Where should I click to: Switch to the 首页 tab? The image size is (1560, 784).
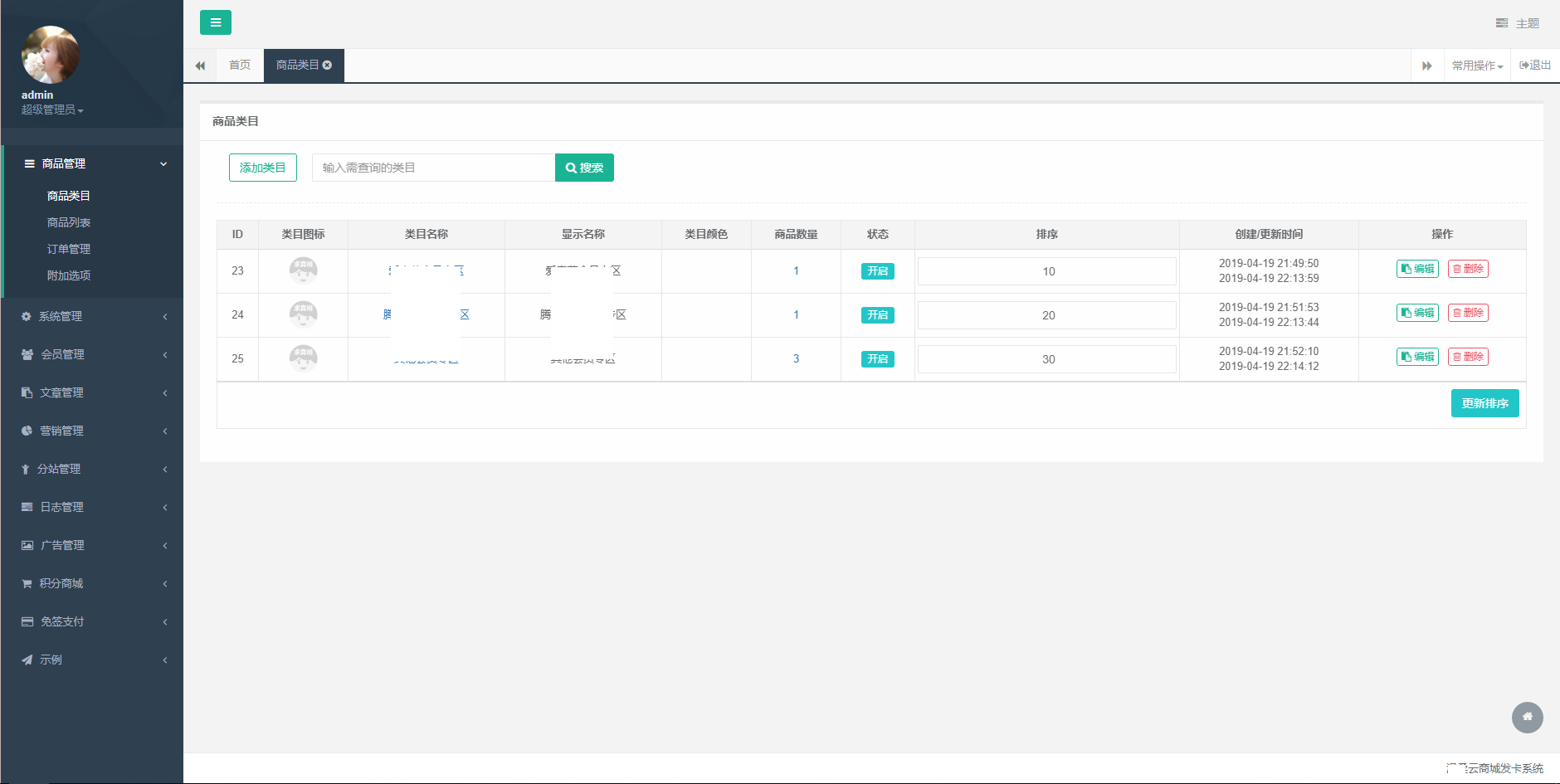click(240, 66)
